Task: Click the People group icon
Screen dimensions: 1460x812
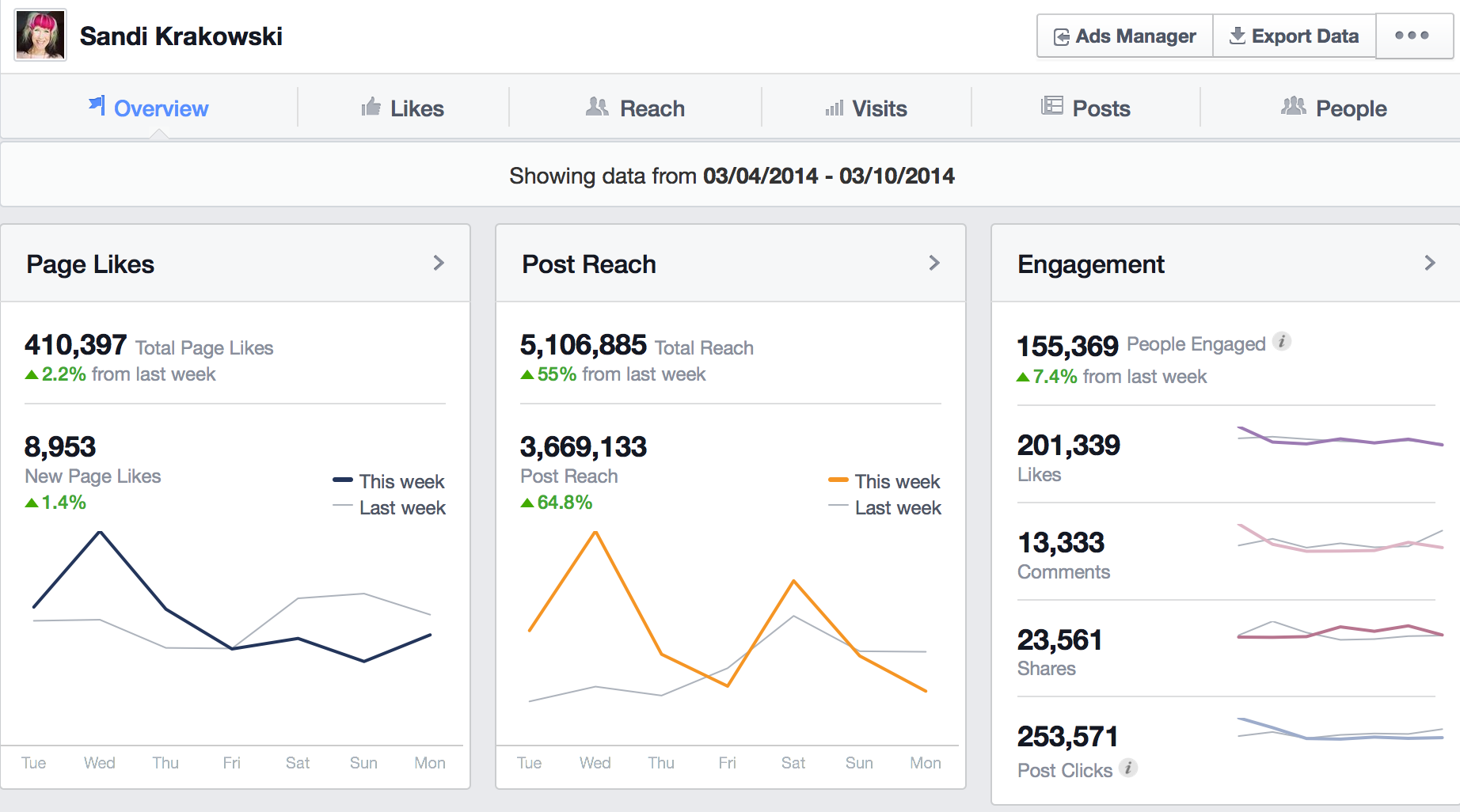Action: coord(1293,106)
